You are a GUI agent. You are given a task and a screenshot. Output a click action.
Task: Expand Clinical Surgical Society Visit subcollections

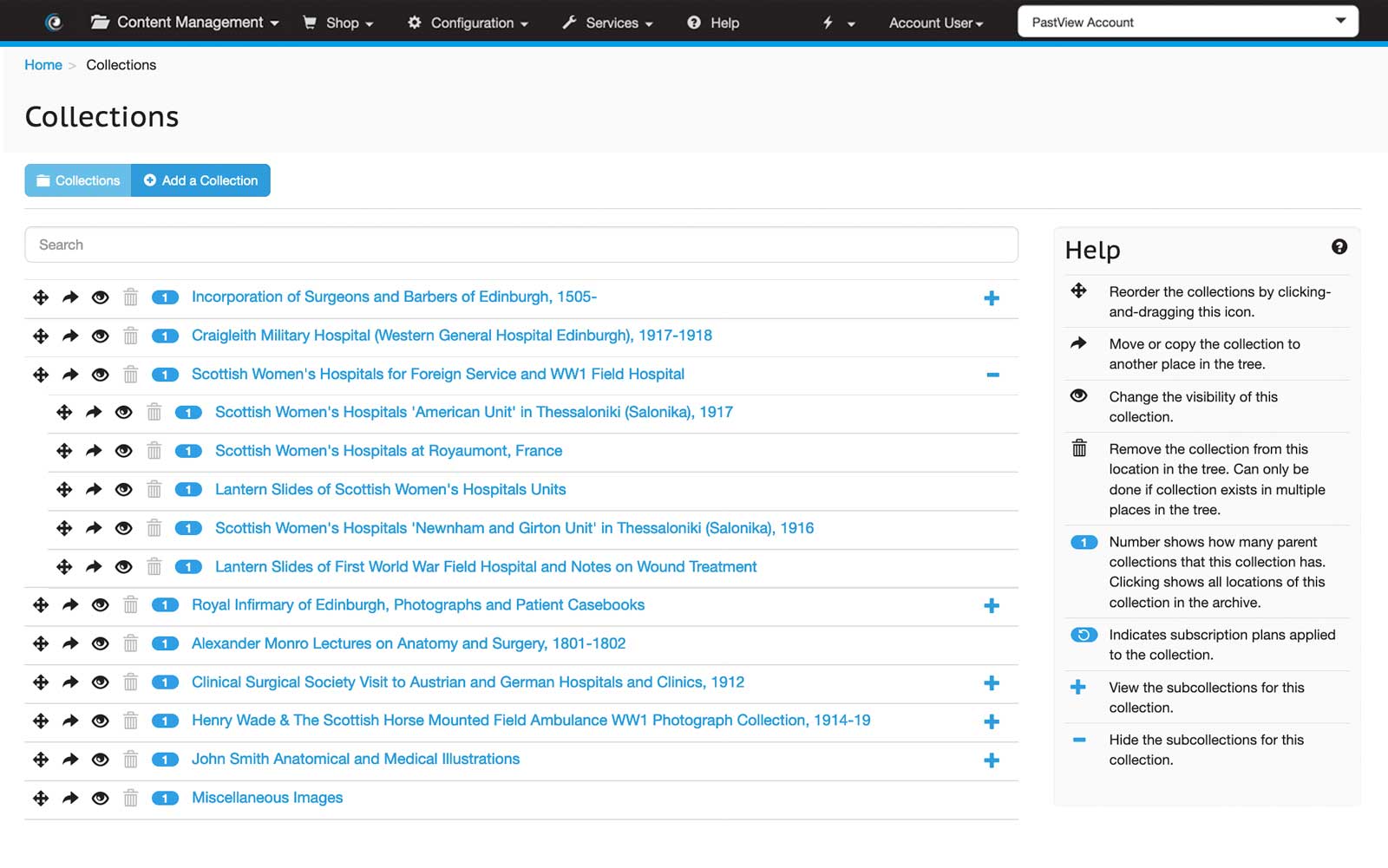(x=992, y=683)
